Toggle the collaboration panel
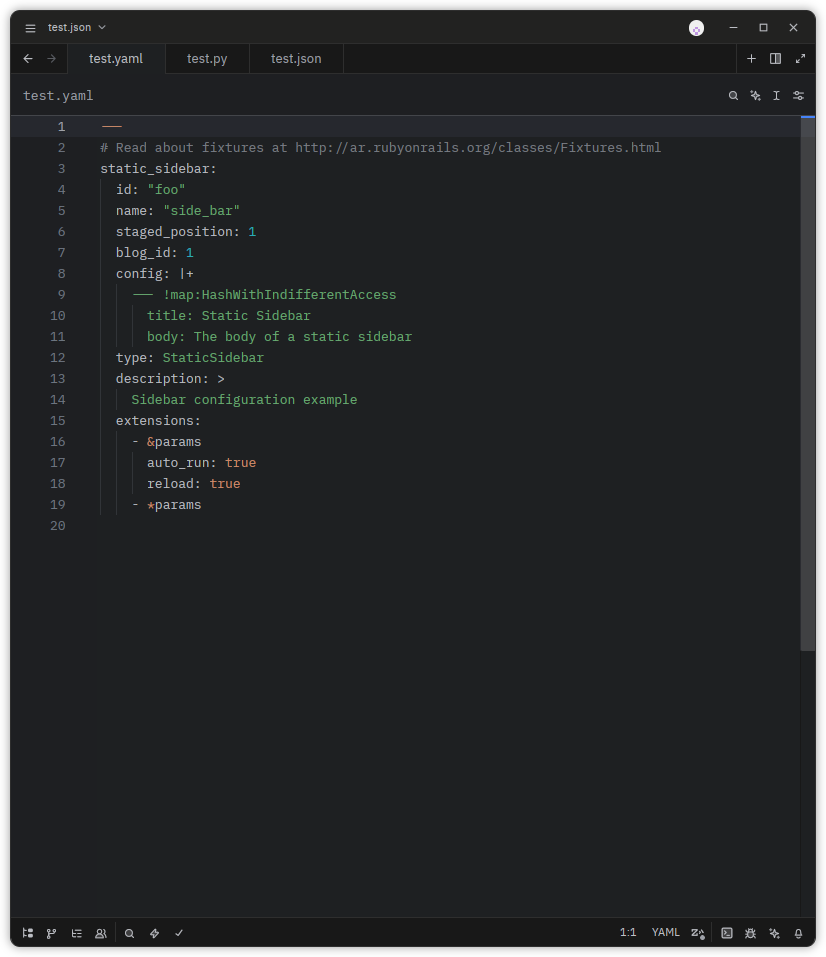 click(101, 933)
